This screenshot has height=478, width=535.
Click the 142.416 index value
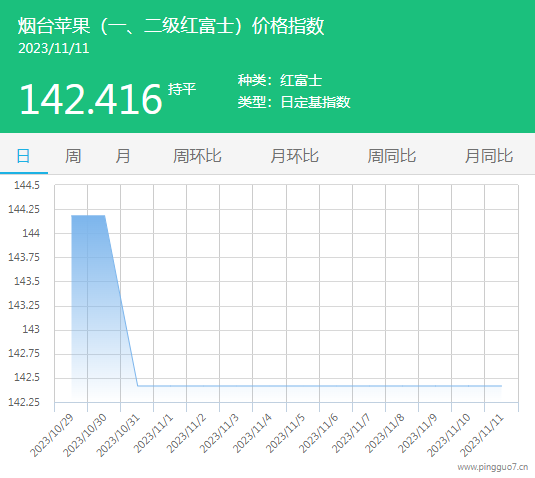[x=91, y=99]
